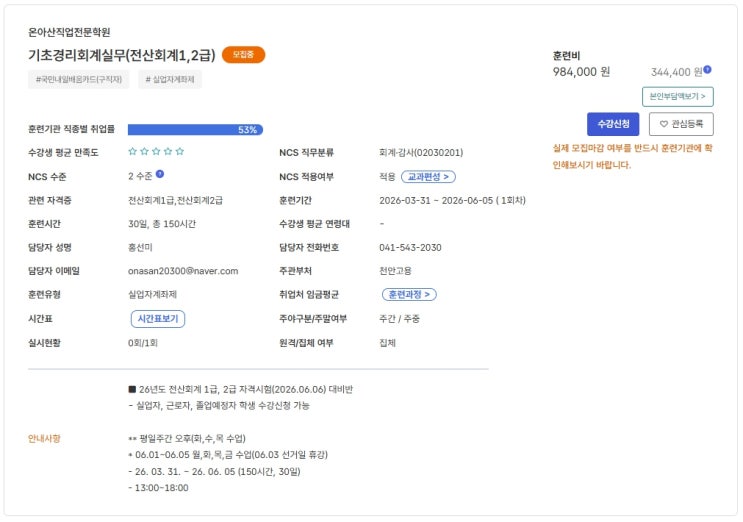Image resolution: width=743 pixels, height=522 pixels.
Task: Click the heart icon on 관심등록
Action: click(665, 124)
